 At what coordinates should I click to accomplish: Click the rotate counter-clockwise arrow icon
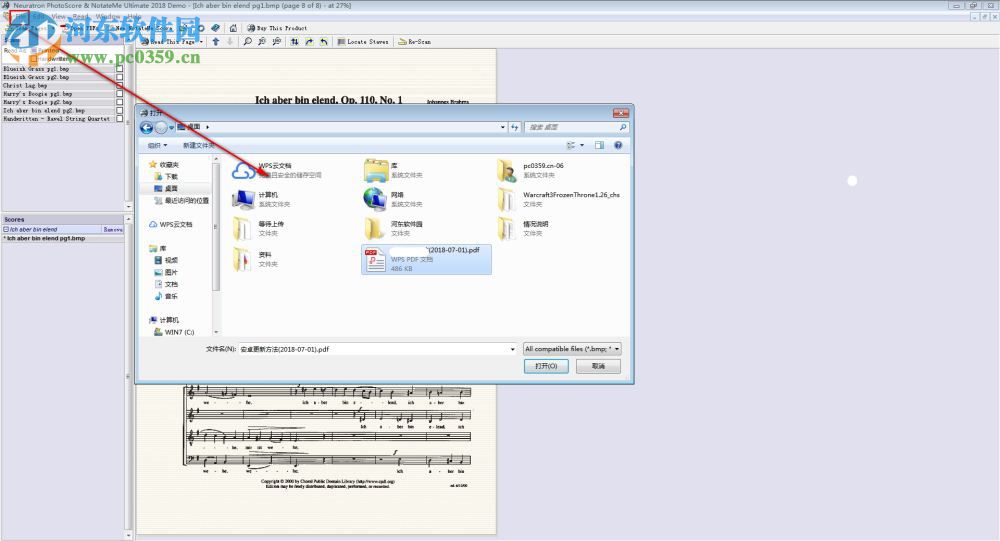324,41
